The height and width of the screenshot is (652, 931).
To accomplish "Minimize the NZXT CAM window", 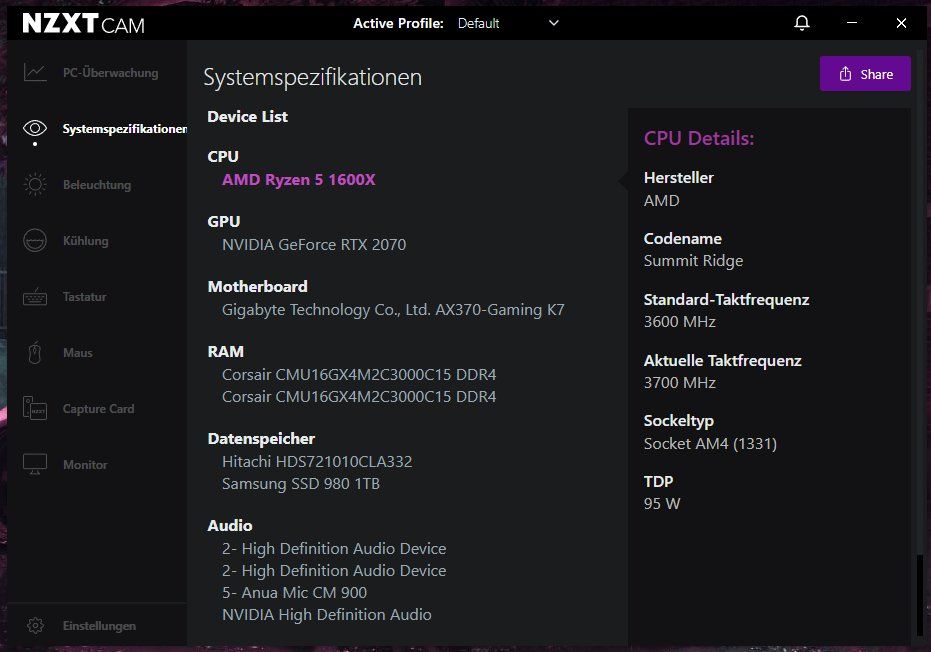I will coord(852,23).
